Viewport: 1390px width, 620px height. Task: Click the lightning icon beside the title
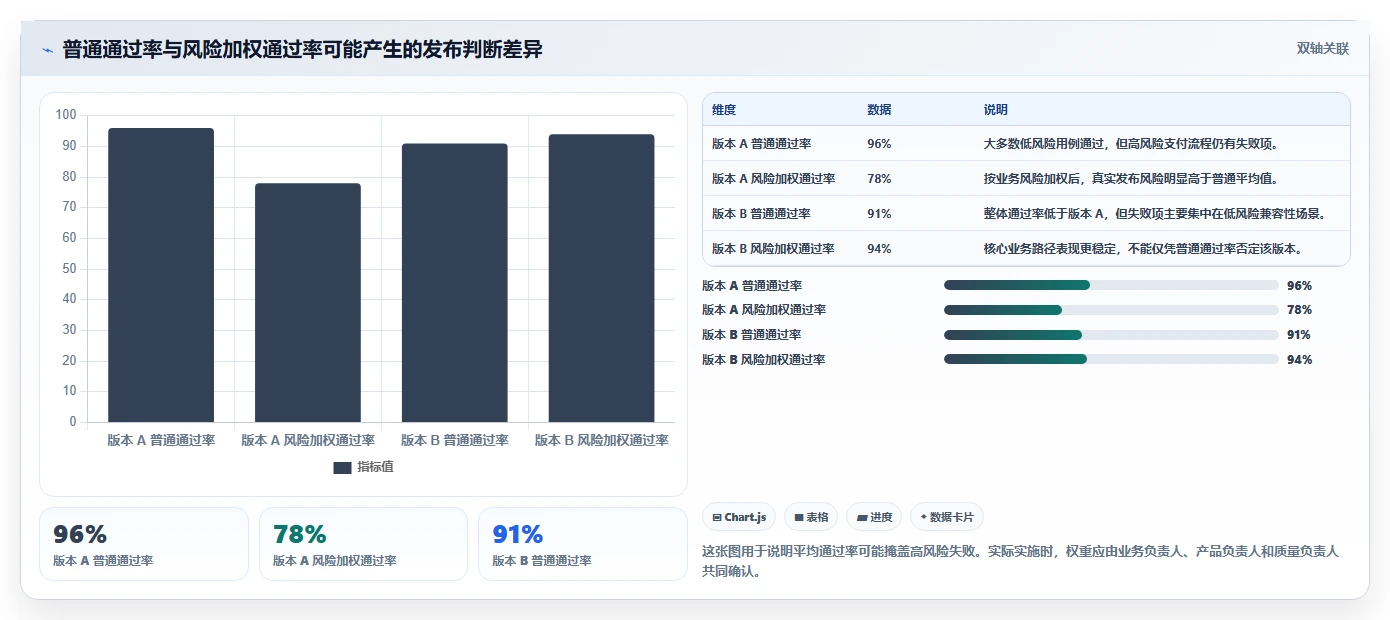47,50
